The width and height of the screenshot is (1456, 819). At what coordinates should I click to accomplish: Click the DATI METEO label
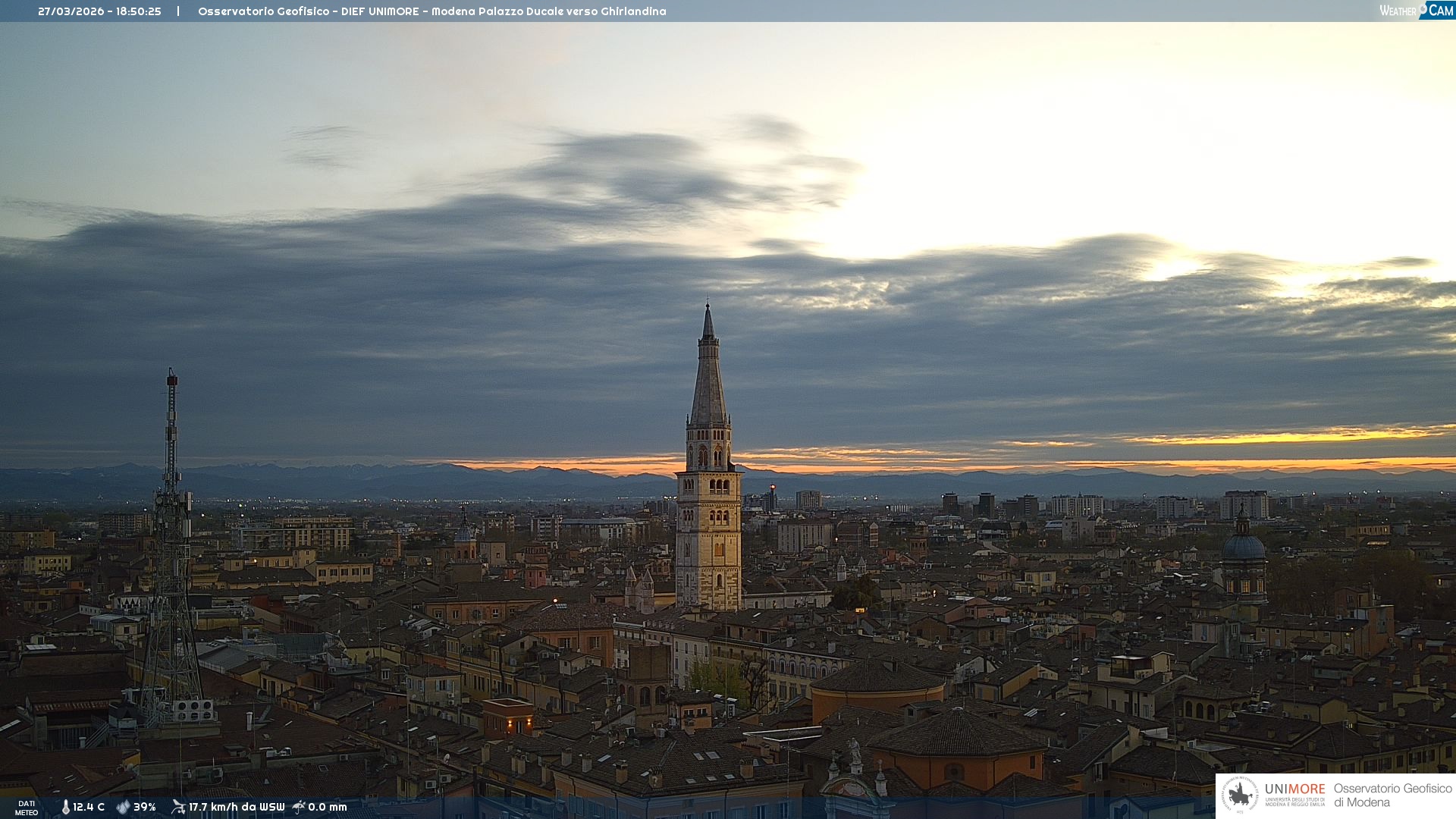pyautogui.click(x=27, y=808)
